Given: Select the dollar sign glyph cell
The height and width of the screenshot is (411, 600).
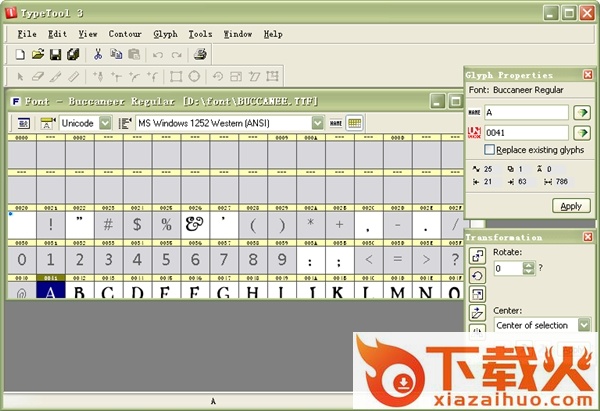Looking at the screenshot, I should pos(137,225).
